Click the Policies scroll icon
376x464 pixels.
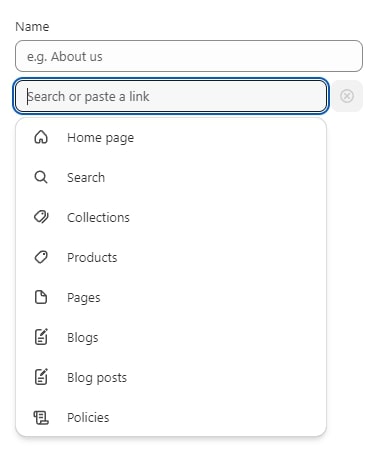(41, 417)
